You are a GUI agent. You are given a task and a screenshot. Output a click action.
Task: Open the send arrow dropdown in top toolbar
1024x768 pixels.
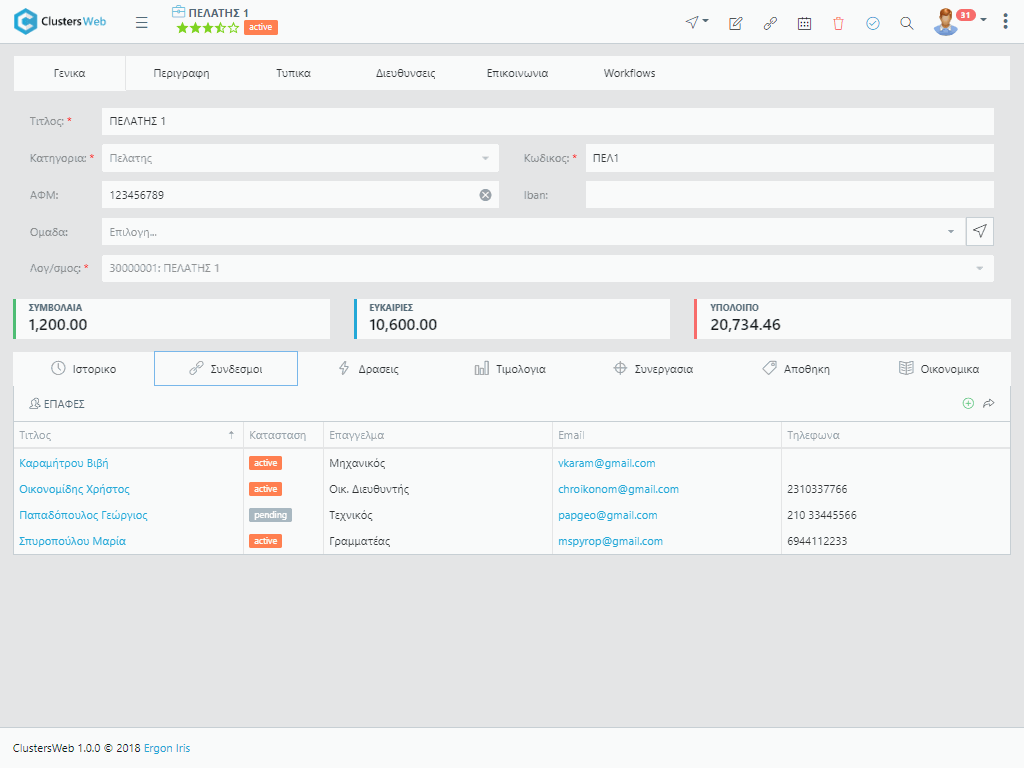pos(697,22)
